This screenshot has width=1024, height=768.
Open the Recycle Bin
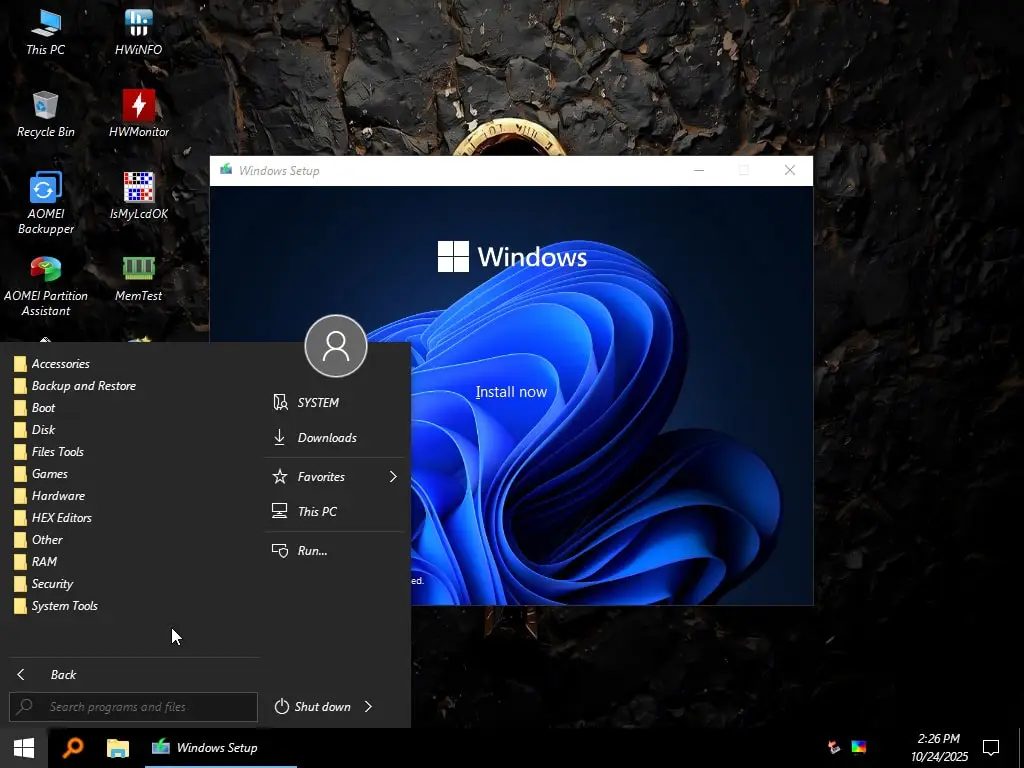point(45,107)
